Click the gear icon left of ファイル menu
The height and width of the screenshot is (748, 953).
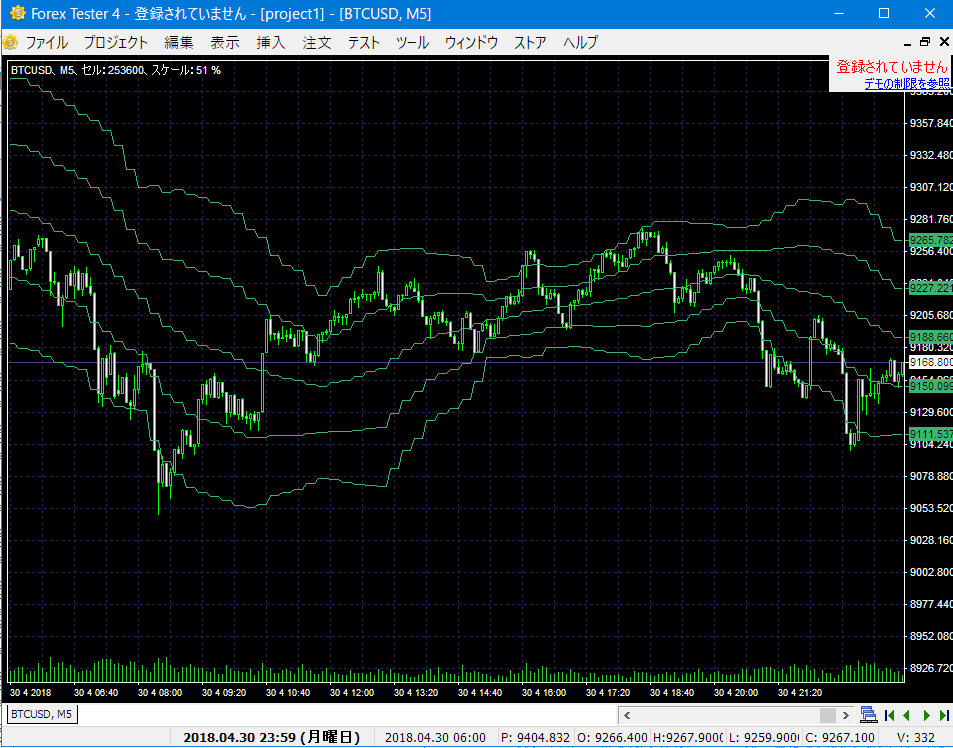10,43
